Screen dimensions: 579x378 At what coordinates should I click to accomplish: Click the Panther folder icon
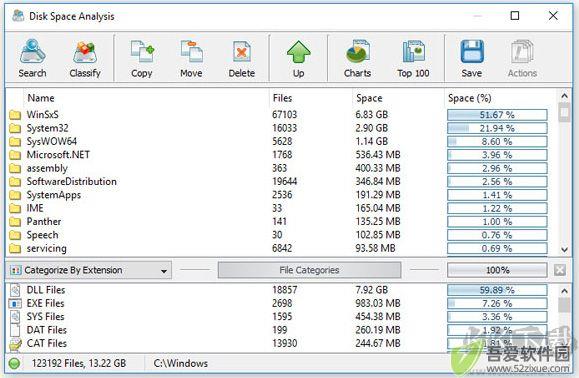(x=15, y=221)
